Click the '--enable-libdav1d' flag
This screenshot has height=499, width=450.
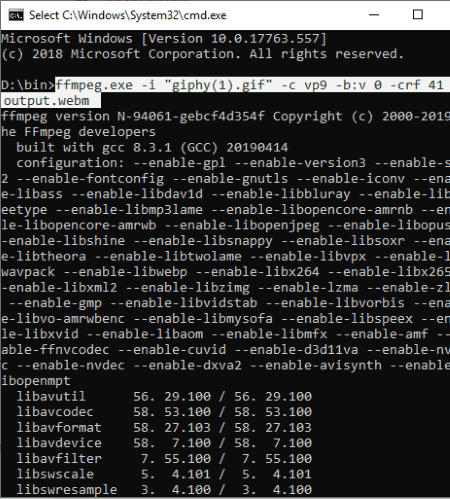click(x=137, y=194)
